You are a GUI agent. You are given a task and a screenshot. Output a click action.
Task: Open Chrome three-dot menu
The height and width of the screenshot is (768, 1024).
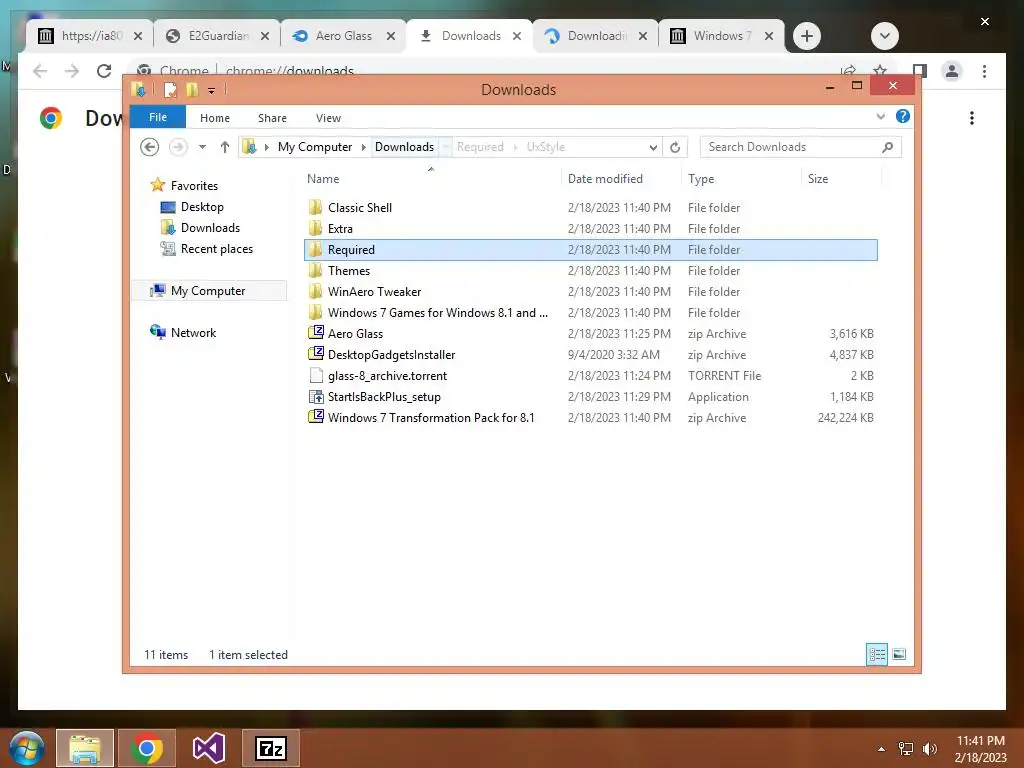point(984,71)
